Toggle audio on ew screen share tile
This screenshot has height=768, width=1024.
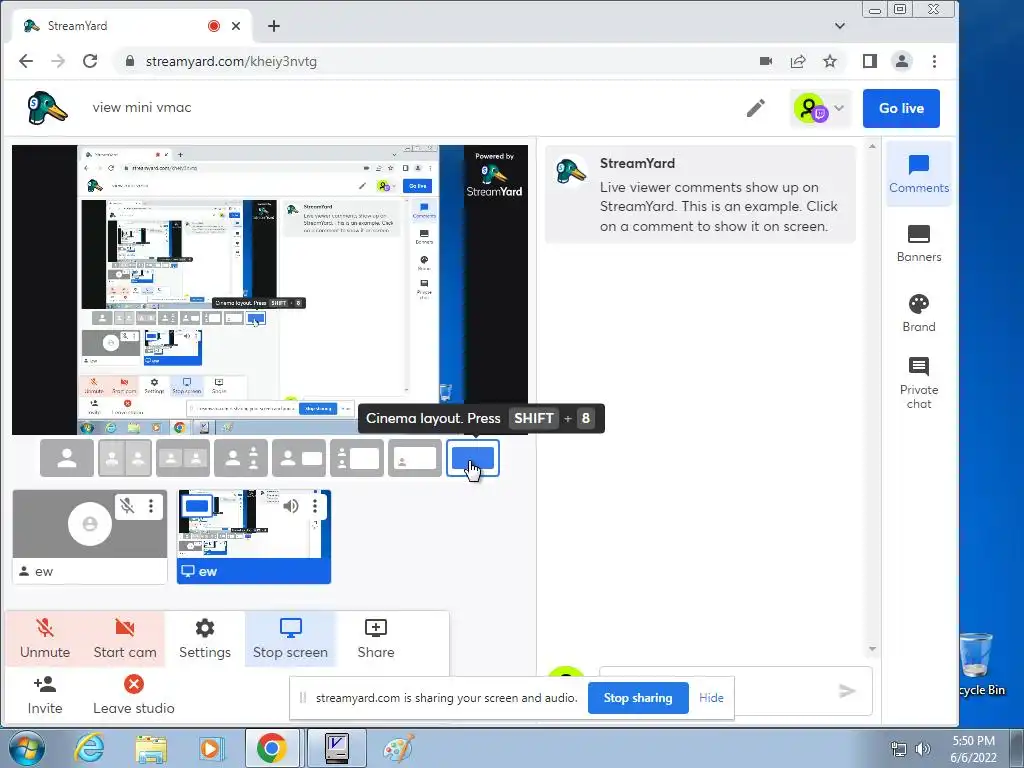coord(291,505)
